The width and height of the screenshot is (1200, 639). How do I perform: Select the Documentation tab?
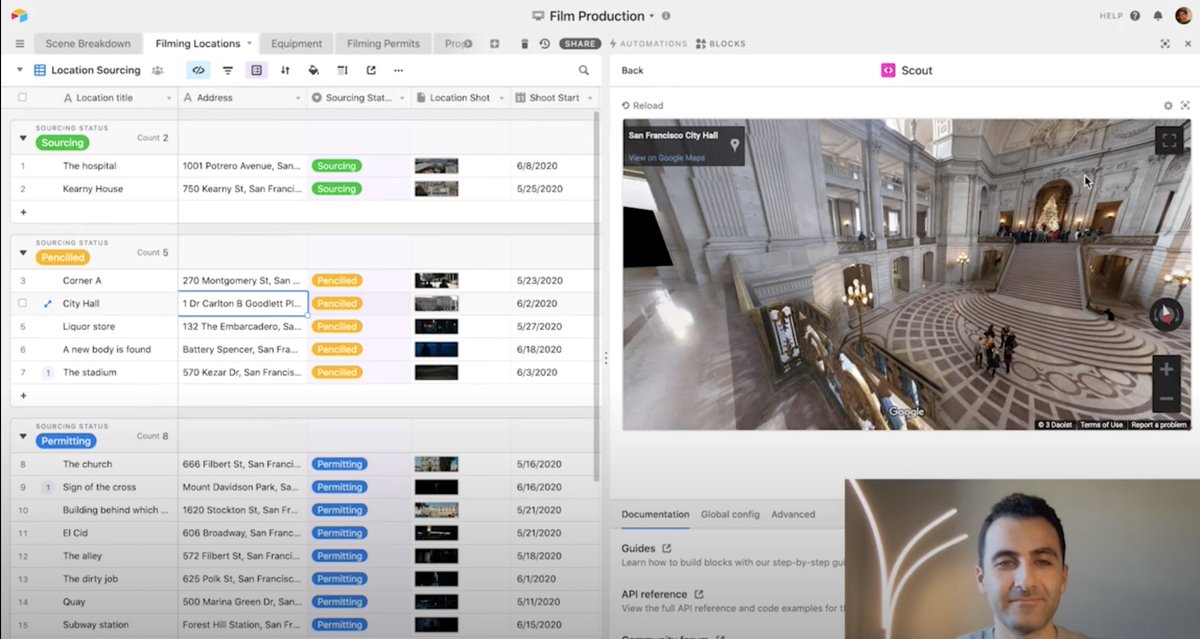pyautogui.click(x=655, y=514)
